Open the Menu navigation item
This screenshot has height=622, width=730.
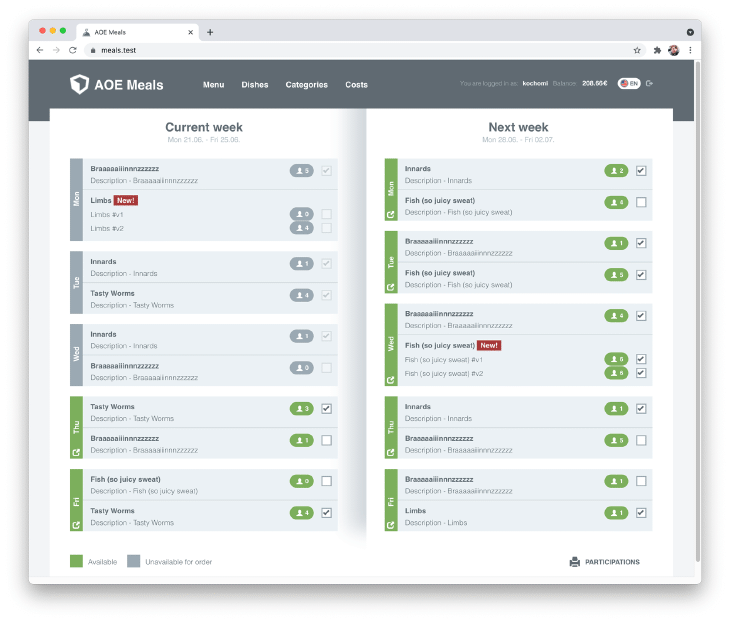[213, 85]
